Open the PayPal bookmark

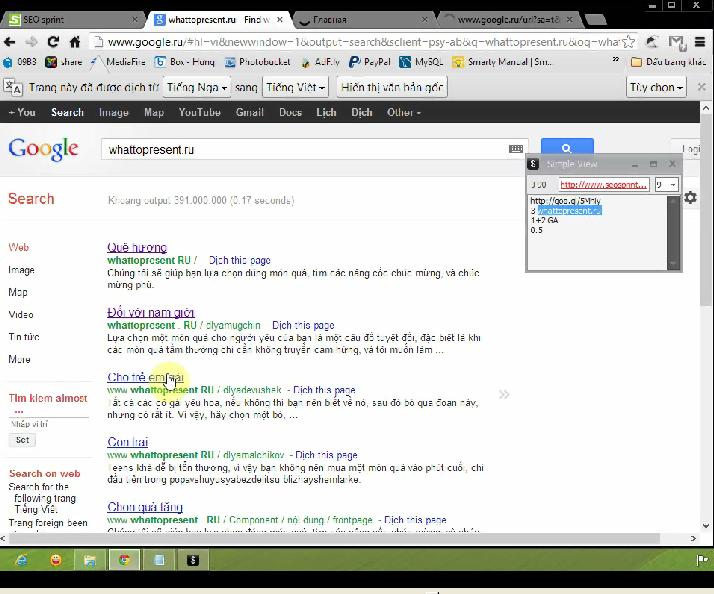pos(370,62)
